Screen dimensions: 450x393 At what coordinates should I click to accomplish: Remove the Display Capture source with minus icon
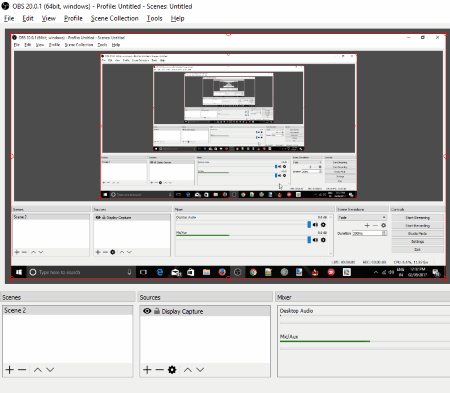click(x=159, y=369)
